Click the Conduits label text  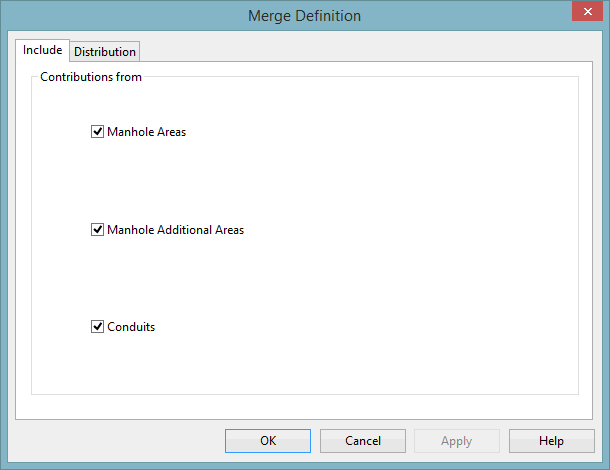131,327
